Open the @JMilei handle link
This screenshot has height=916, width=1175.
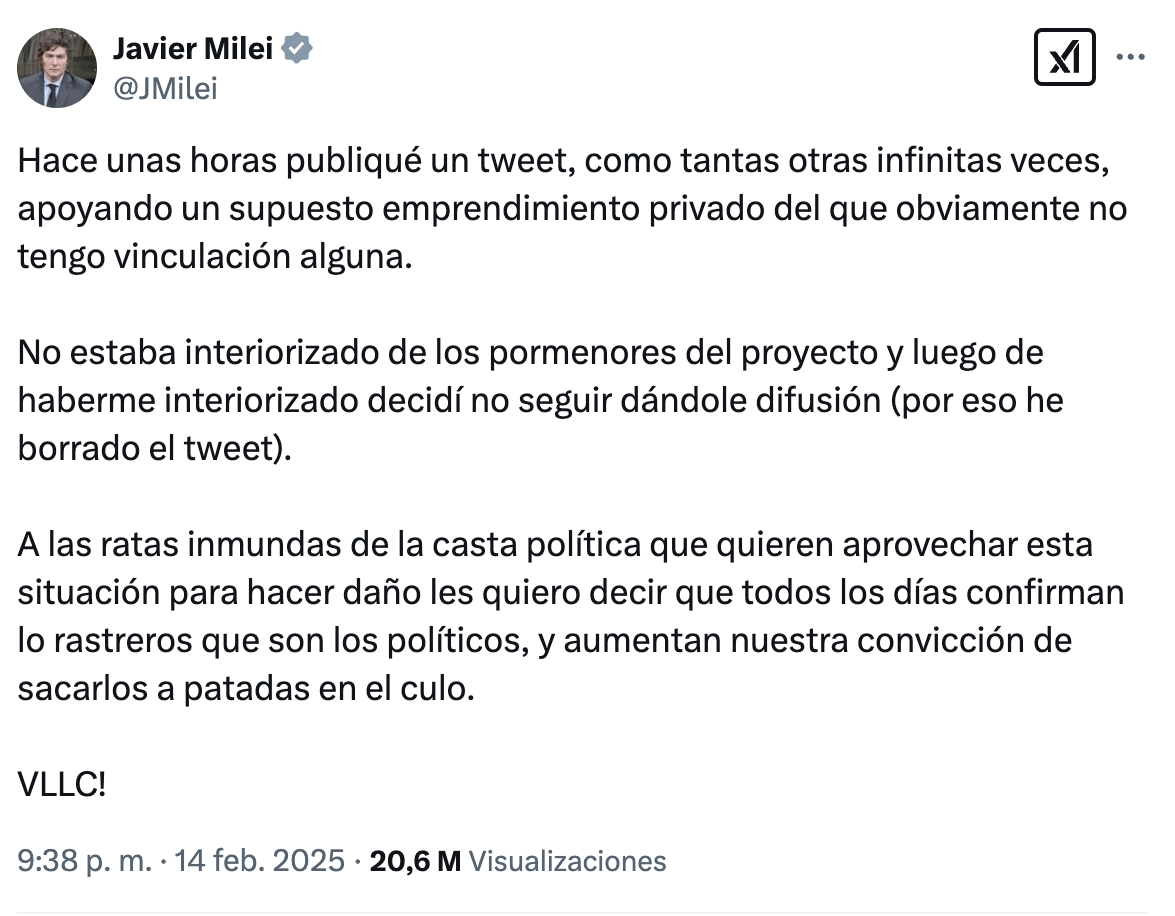165,88
